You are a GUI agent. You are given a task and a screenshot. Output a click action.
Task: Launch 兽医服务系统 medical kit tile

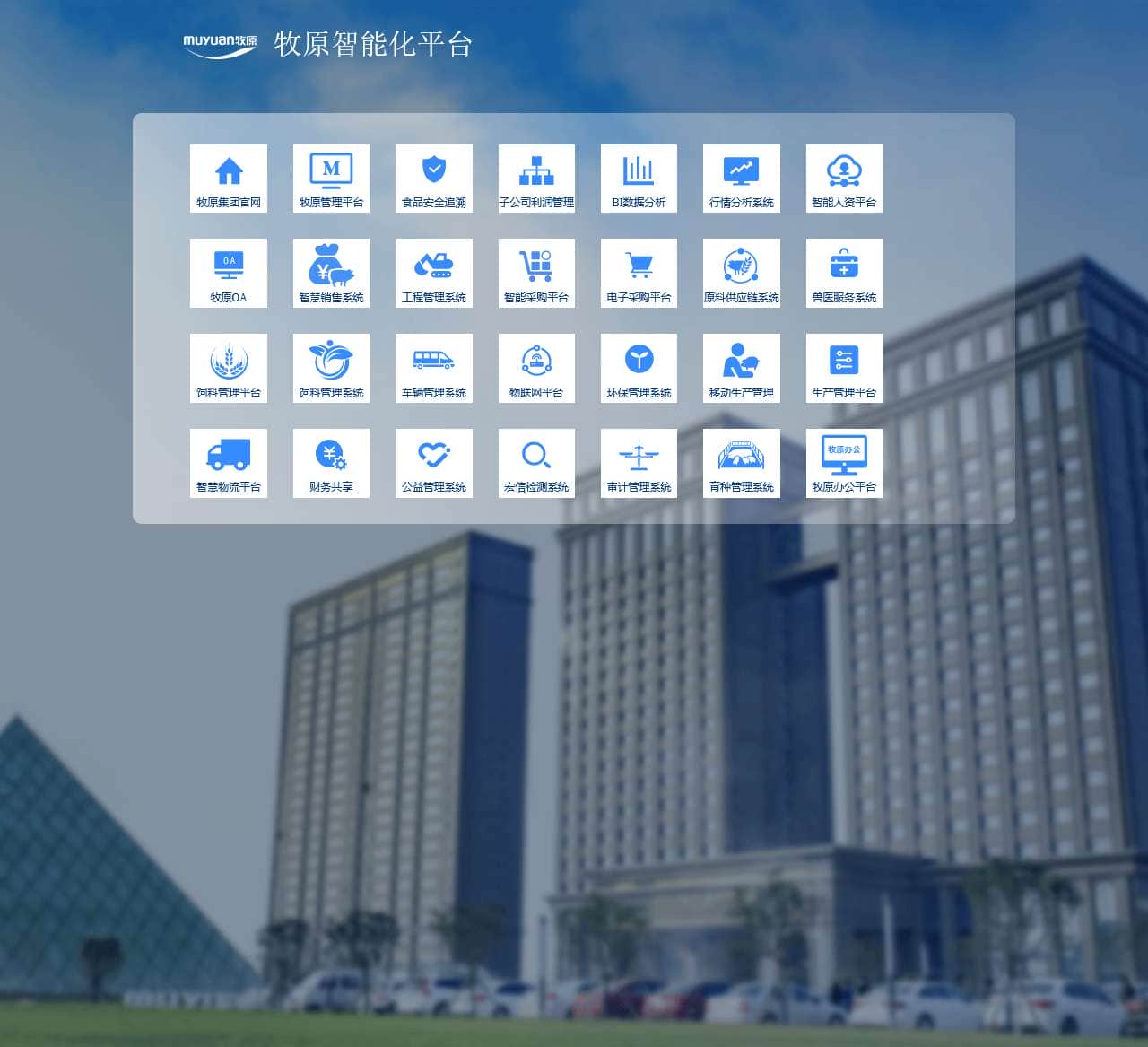click(x=844, y=273)
